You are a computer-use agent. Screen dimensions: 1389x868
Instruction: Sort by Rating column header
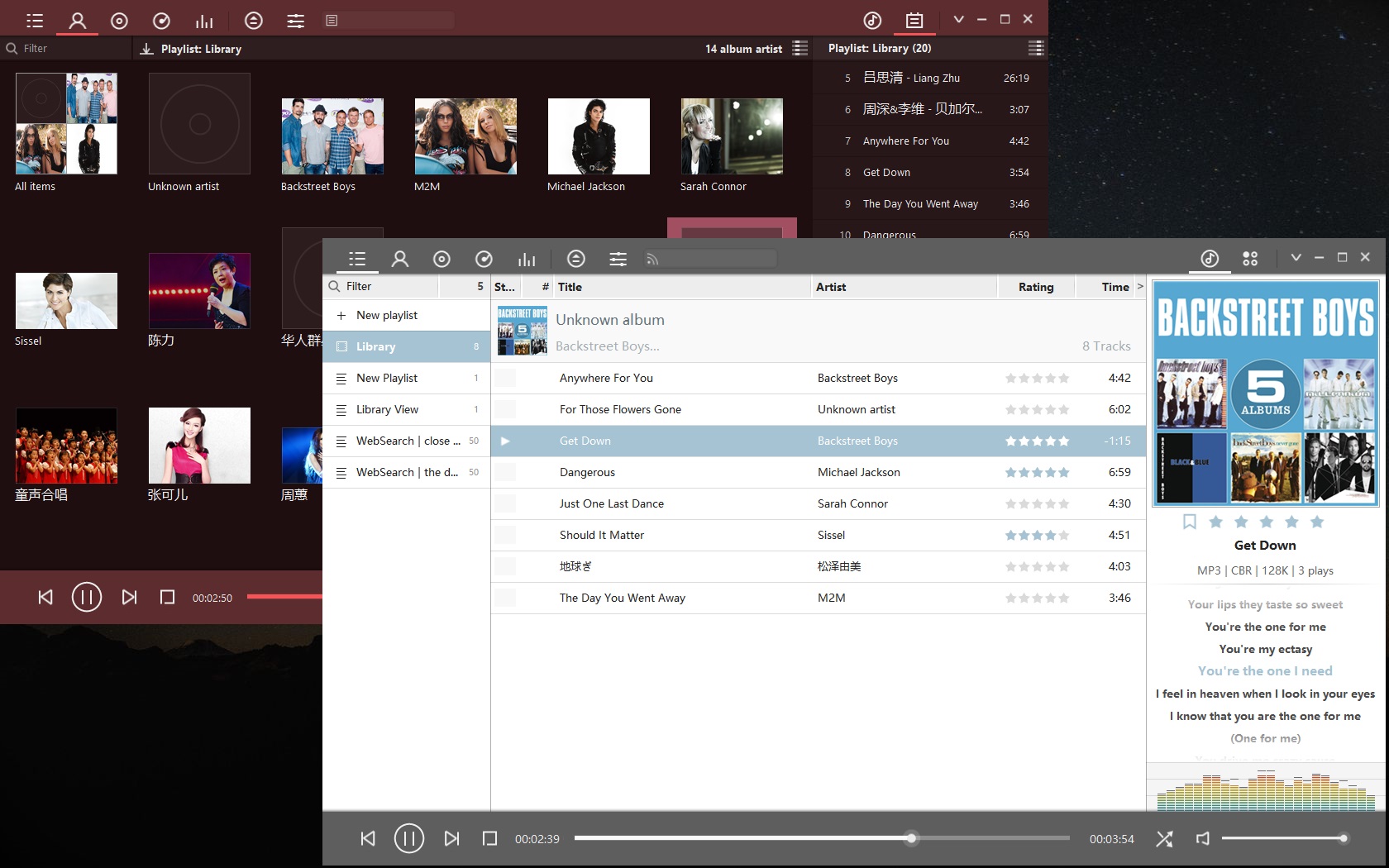point(1036,287)
